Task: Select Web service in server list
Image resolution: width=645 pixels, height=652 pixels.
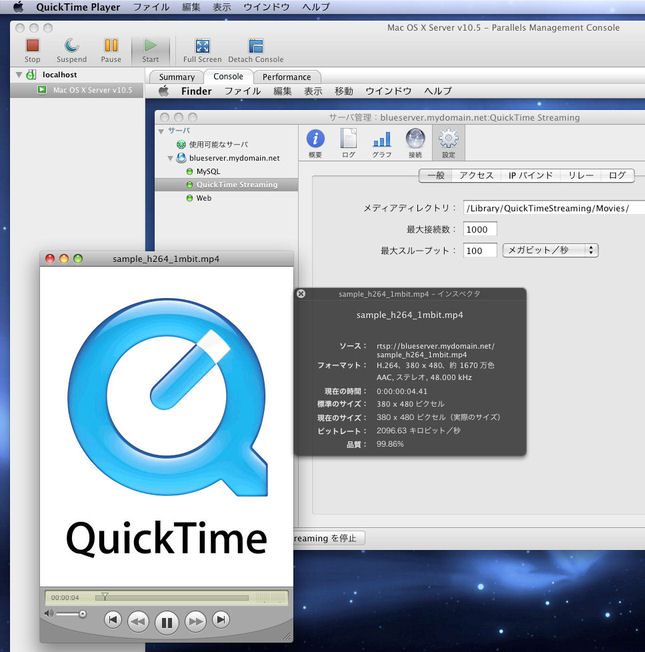Action: 204,198
